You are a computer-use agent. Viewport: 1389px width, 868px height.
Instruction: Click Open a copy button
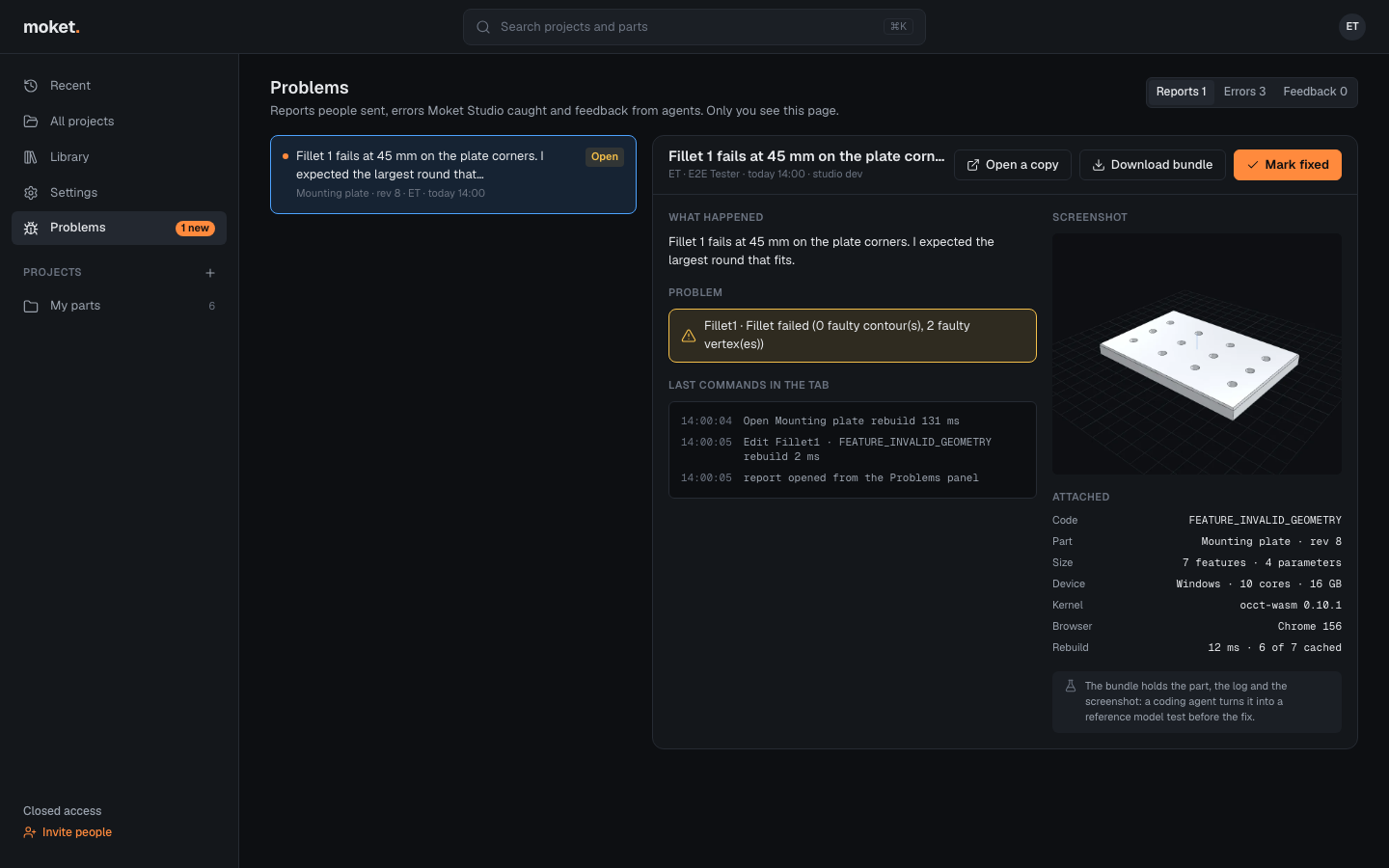1013,165
